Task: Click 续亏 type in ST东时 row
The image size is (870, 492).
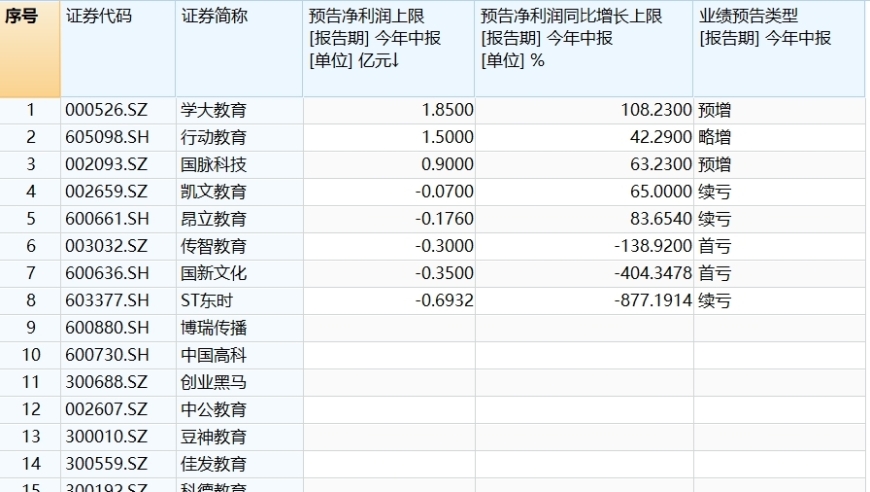Action: pyautogui.click(x=715, y=300)
